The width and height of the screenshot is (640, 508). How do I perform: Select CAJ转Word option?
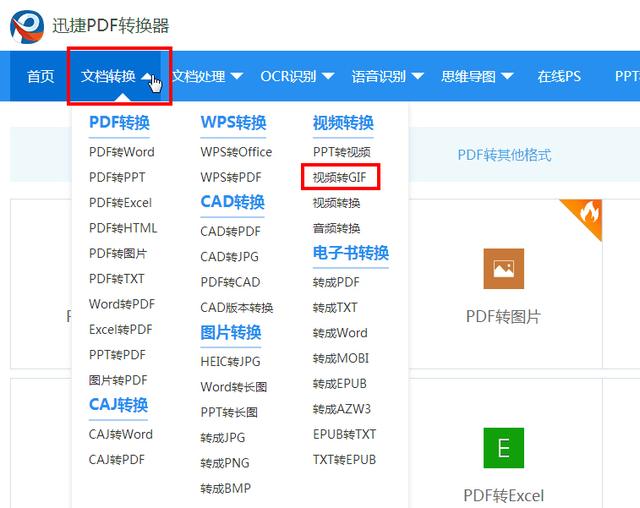click(x=121, y=434)
